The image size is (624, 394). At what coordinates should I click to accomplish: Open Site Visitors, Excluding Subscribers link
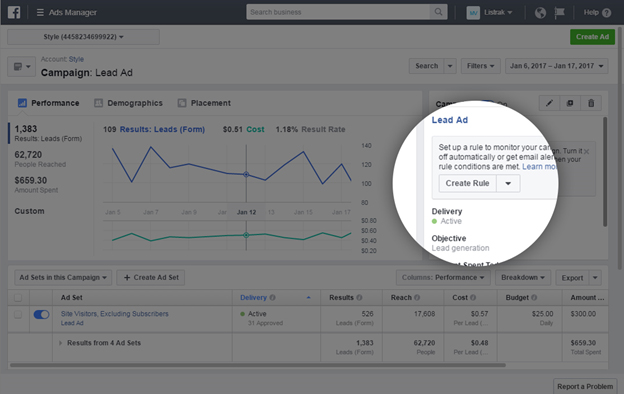(115, 314)
